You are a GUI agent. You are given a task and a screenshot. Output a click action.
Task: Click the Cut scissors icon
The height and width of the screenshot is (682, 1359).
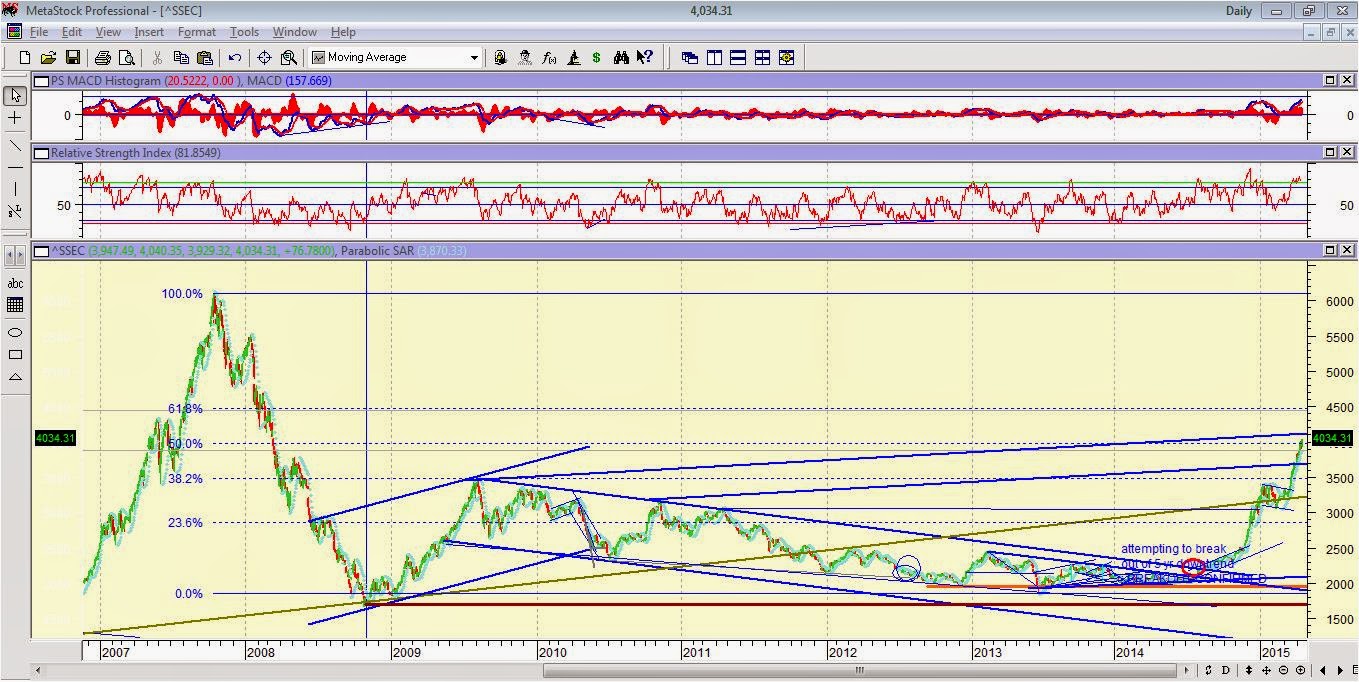coord(158,58)
